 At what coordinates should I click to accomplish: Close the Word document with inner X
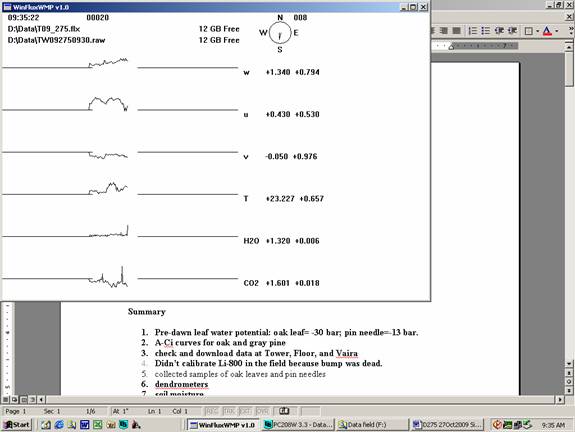point(569,17)
